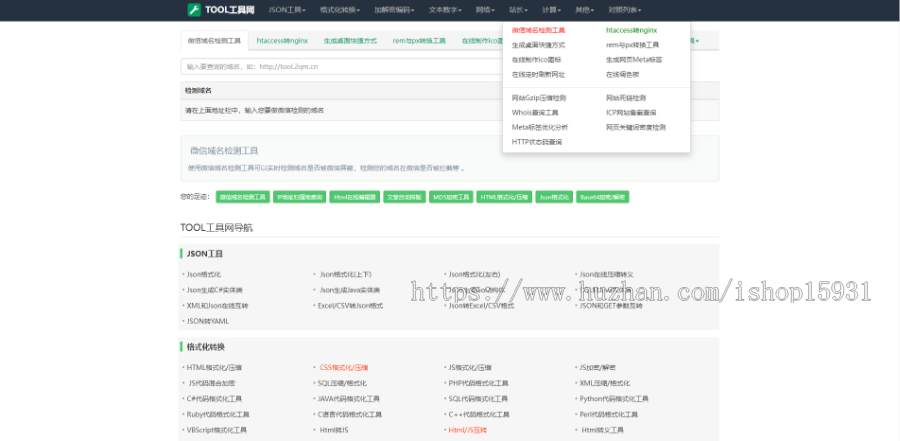The image size is (900, 441).
Task: Select 网站Gzip压缩检测 menu entry
Action: [539, 98]
